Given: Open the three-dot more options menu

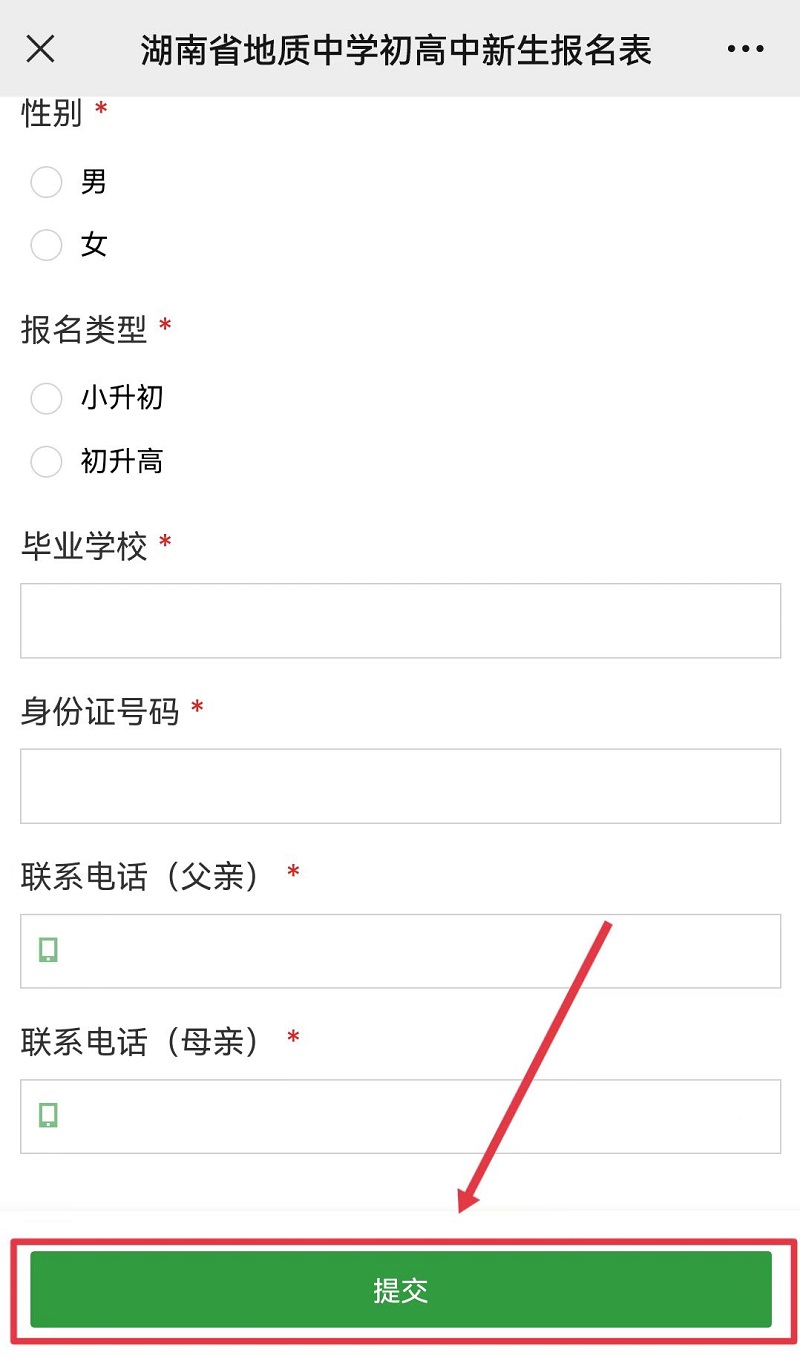Looking at the screenshot, I should (x=745, y=49).
